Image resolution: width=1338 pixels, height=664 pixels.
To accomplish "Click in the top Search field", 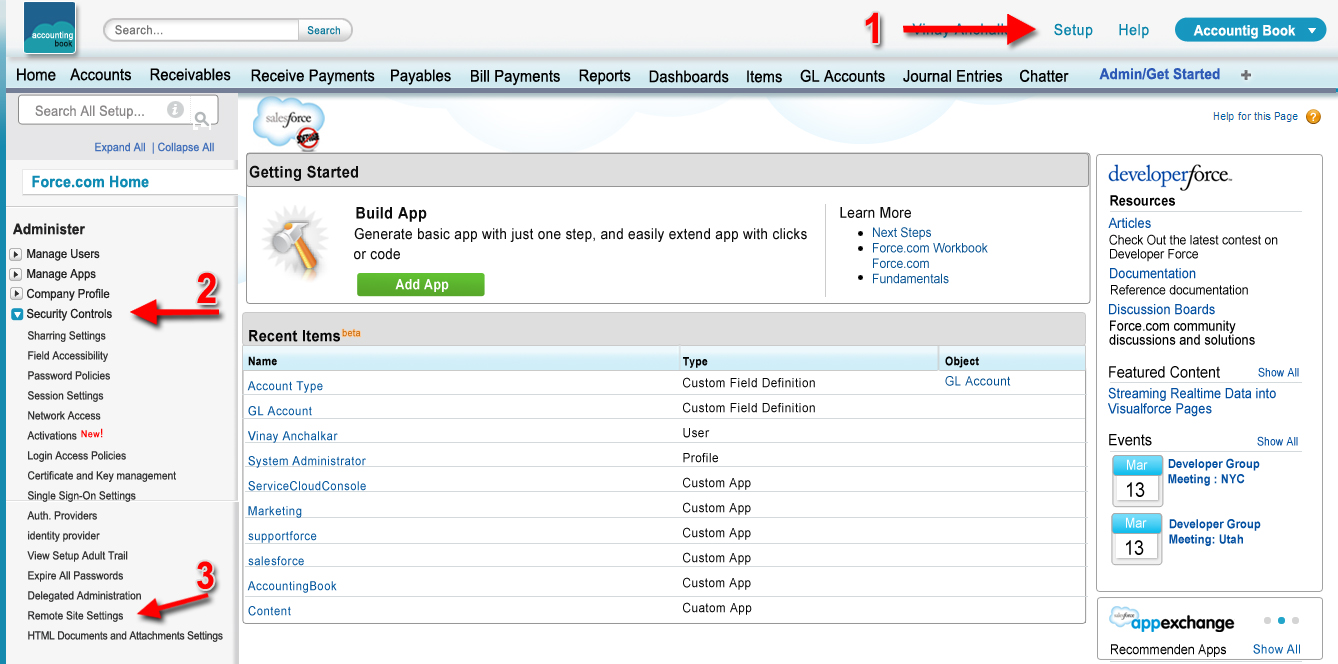I will click(201, 30).
